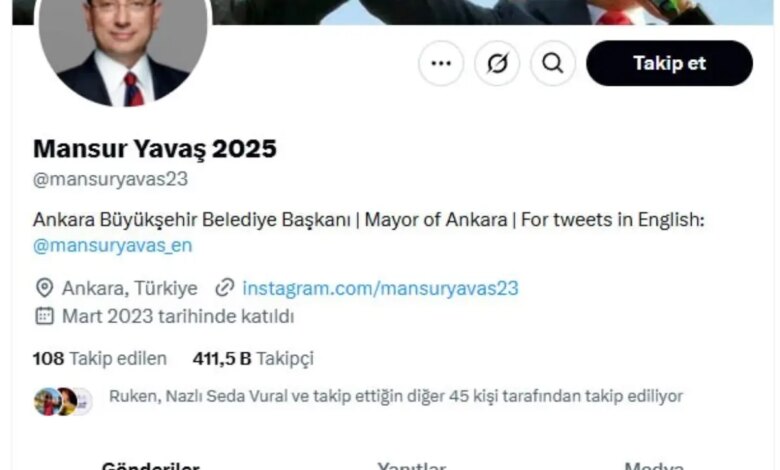Open the three-dot more options menu
This screenshot has width=780, height=470.
pos(441,63)
